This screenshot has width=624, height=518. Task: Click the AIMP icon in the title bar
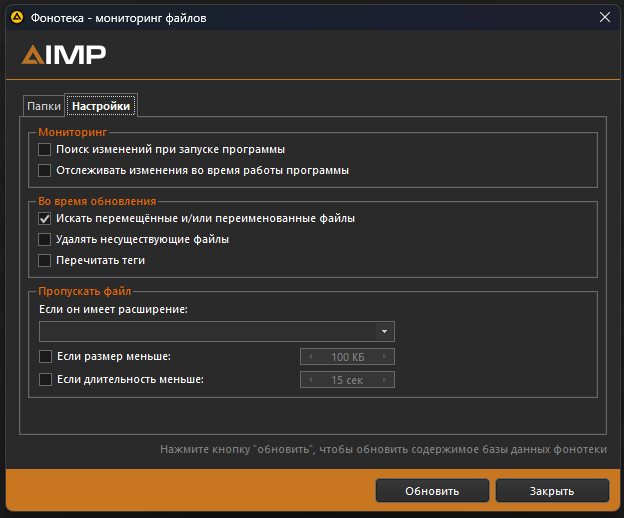(16, 17)
